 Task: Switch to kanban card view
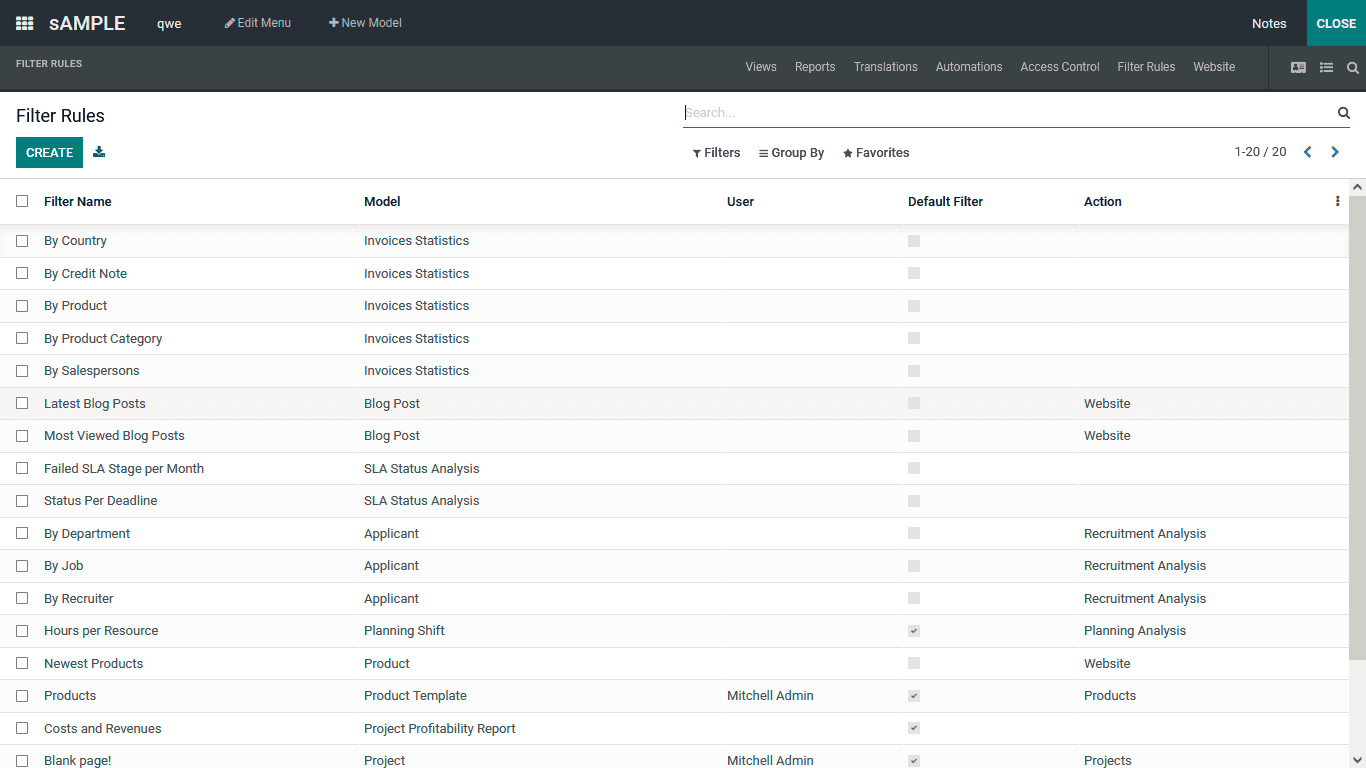click(1298, 67)
